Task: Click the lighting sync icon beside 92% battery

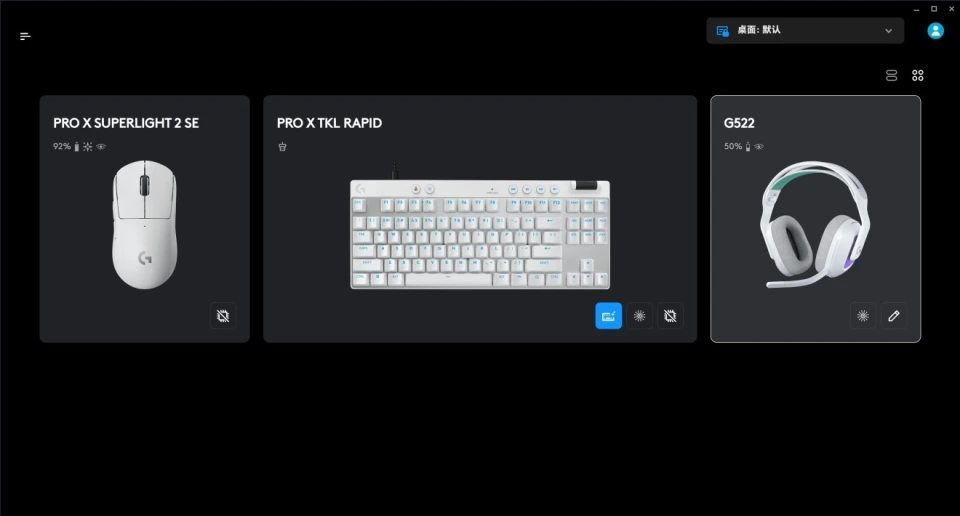Action: (88, 146)
